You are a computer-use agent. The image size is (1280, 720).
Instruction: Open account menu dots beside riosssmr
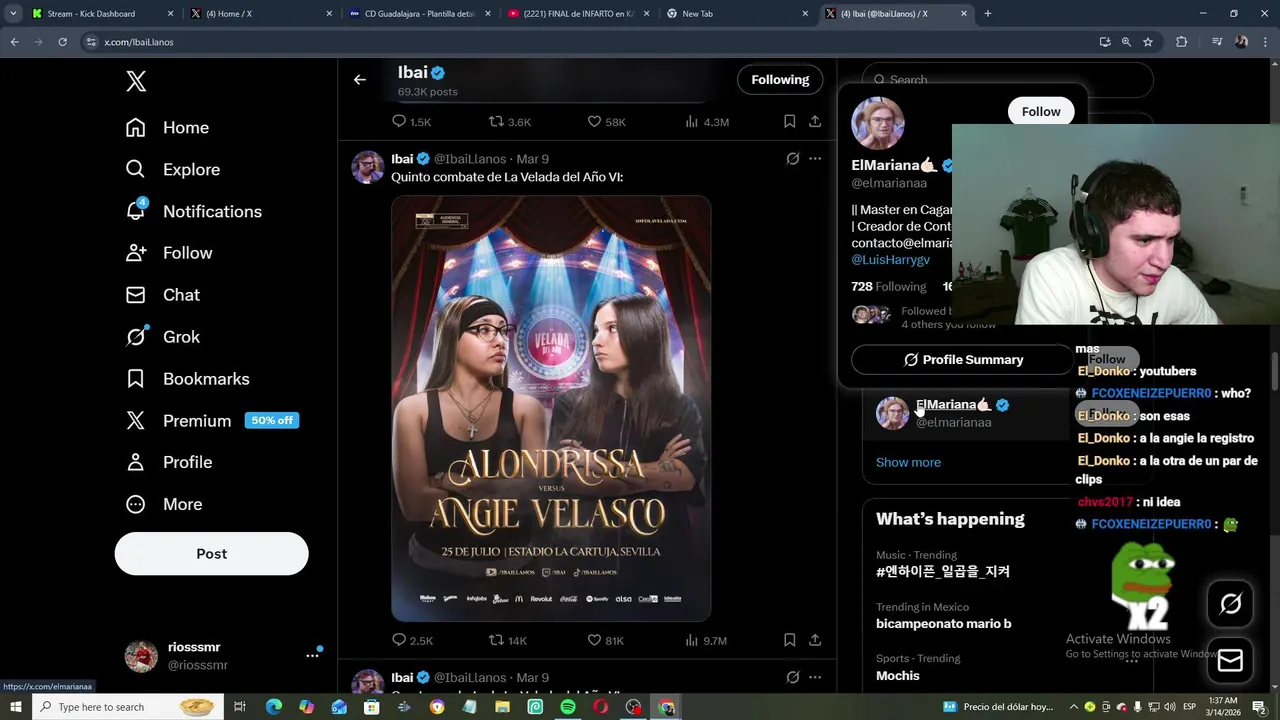tap(312, 655)
